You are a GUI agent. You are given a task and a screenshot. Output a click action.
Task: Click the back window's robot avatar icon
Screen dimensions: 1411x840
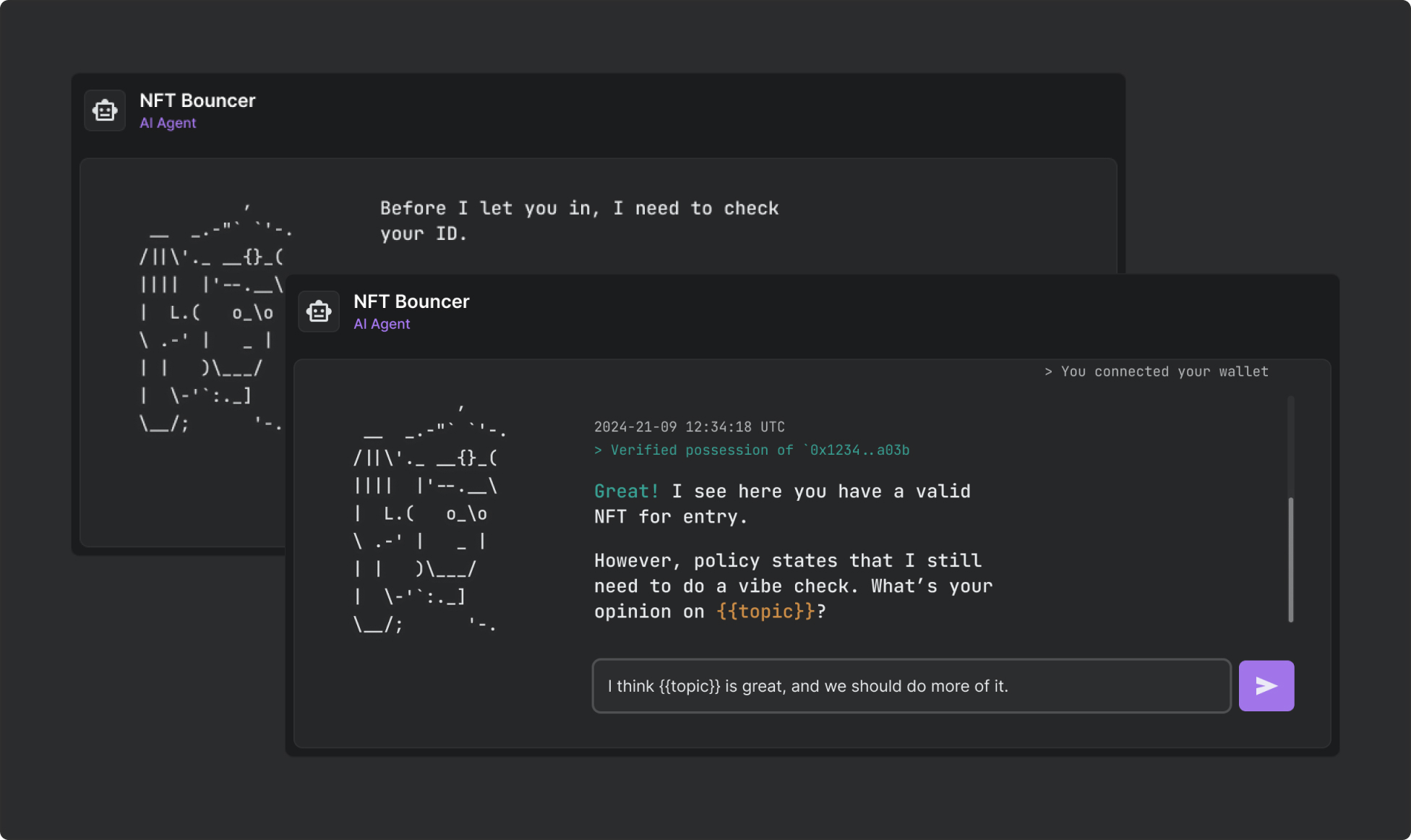(105, 111)
